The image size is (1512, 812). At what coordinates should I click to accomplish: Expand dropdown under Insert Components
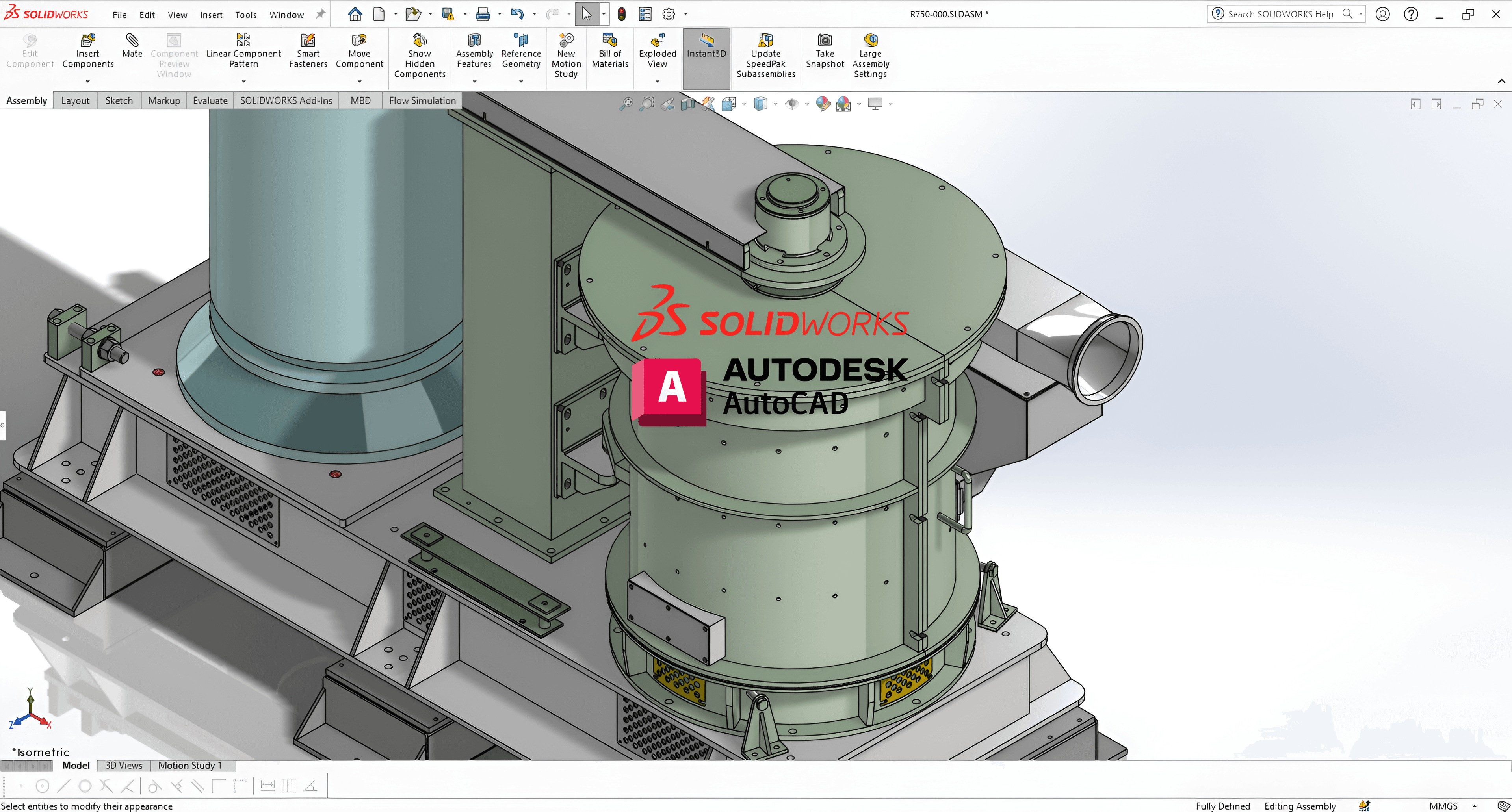[87, 81]
